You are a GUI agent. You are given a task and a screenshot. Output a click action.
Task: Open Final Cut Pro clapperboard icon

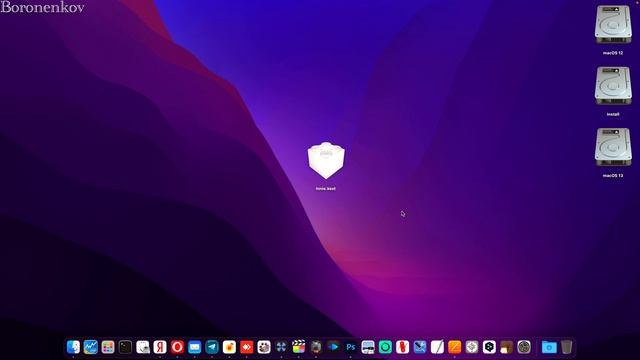click(x=298, y=347)
